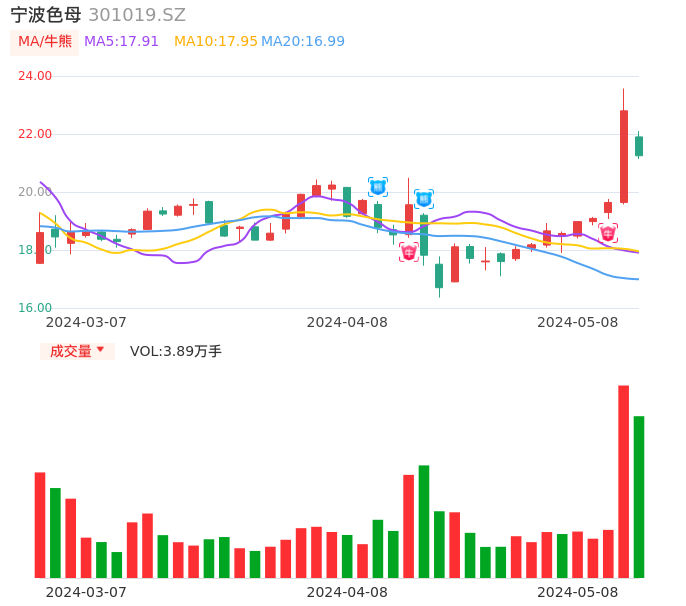Viewport: 686px width, 606px height.
Task: Click the blue bear marker left of April 8
Action: pyautogui.click(x=378, y=186)
